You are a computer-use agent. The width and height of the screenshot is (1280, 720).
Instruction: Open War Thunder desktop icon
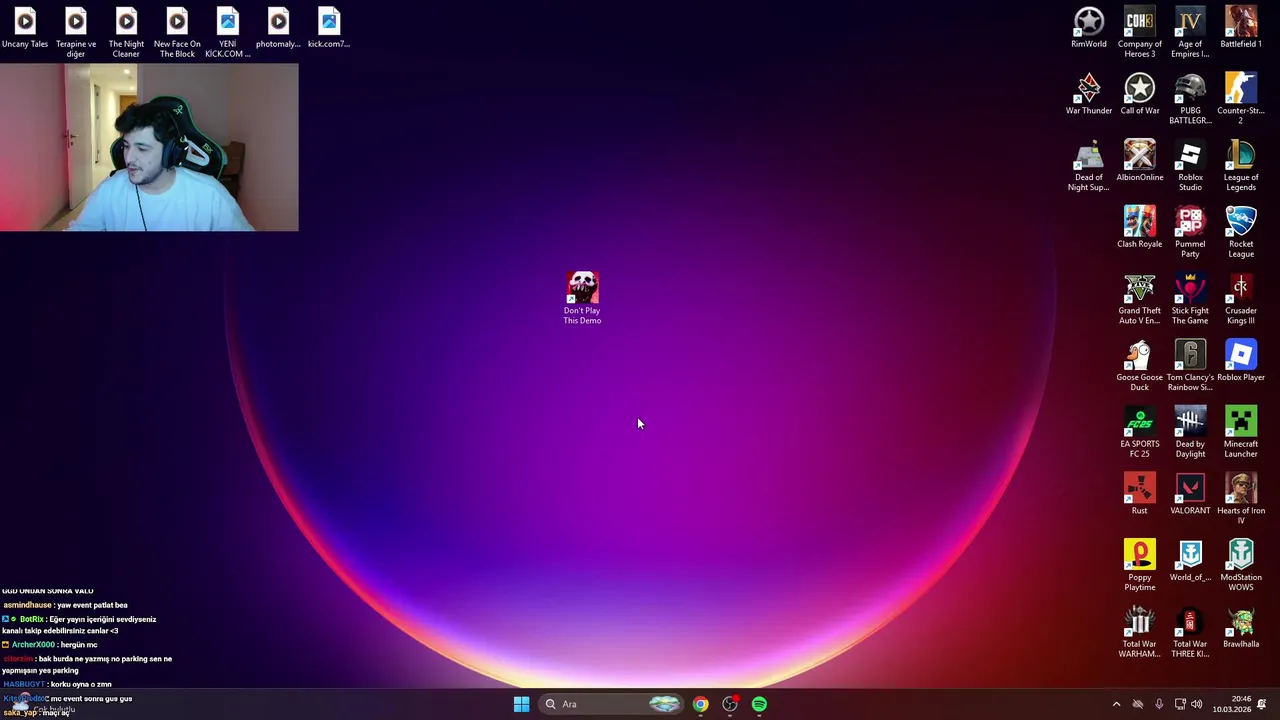[1089, 94]
